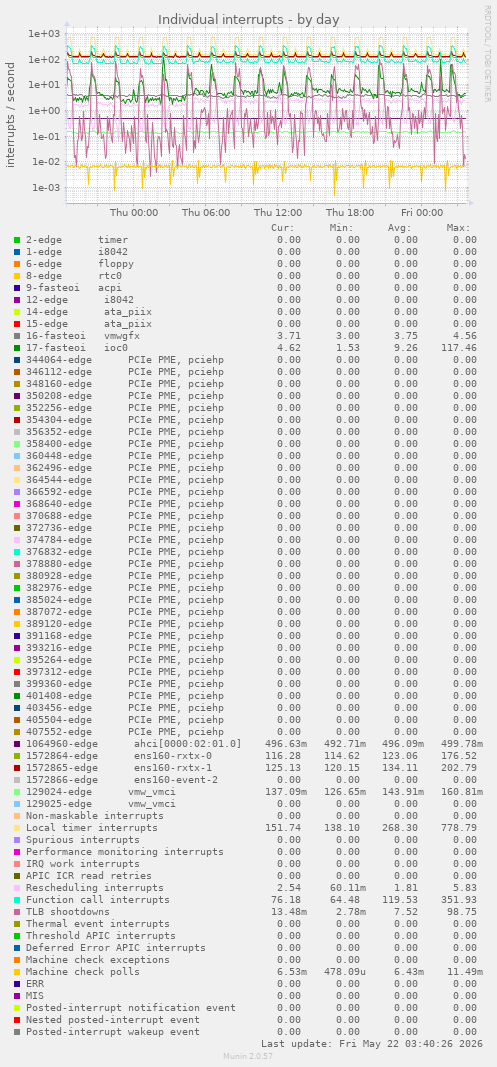Viewport: 497px width, 1067px height.
Task: Click the RRDTOOL / TOBI OETIKER watermark
Action: (487, 54)
